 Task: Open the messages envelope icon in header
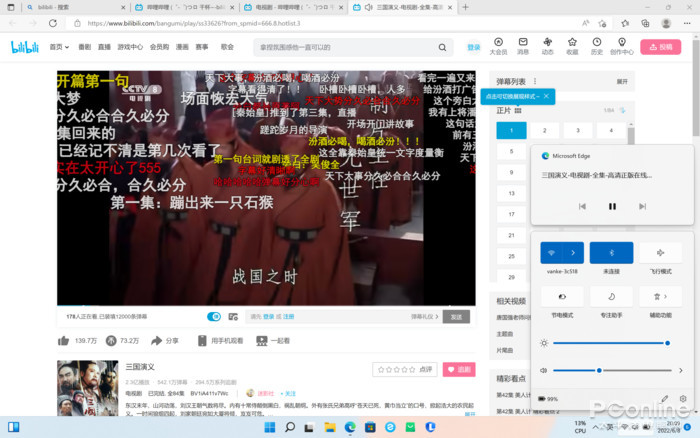point(523,42)
